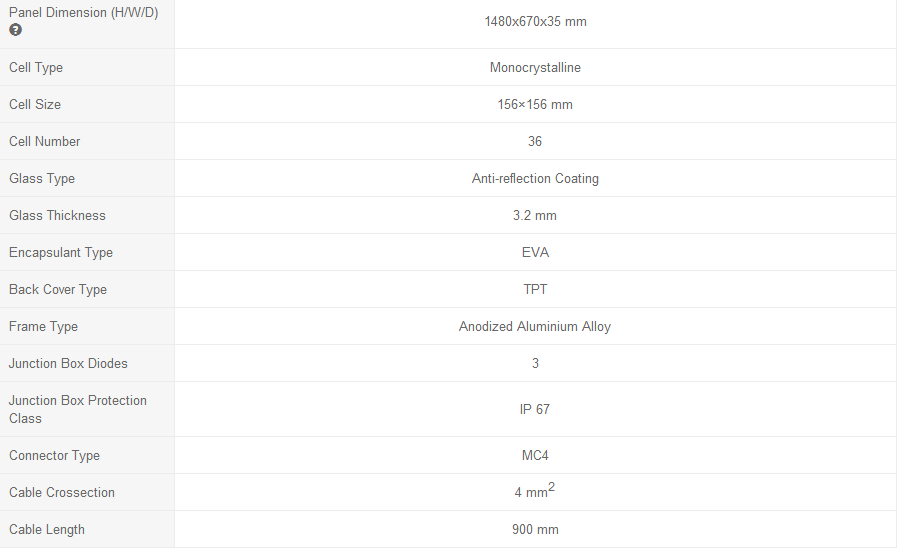Image resolution: width=902 pixels, height=551 pixels.
Task: Click the Anti-reflection Coating value
Action: coord(535,179)
